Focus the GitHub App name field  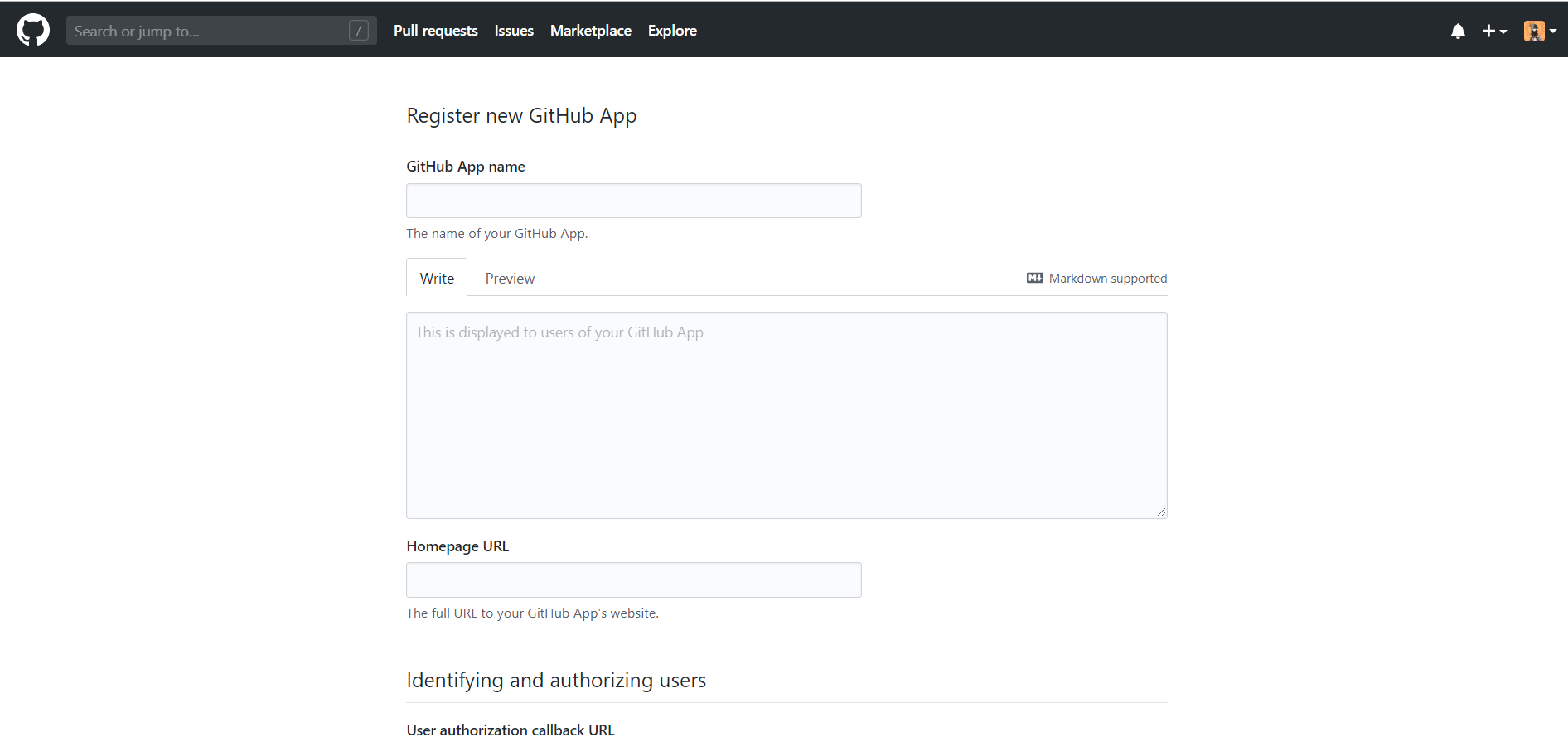[x=634, y=201]
